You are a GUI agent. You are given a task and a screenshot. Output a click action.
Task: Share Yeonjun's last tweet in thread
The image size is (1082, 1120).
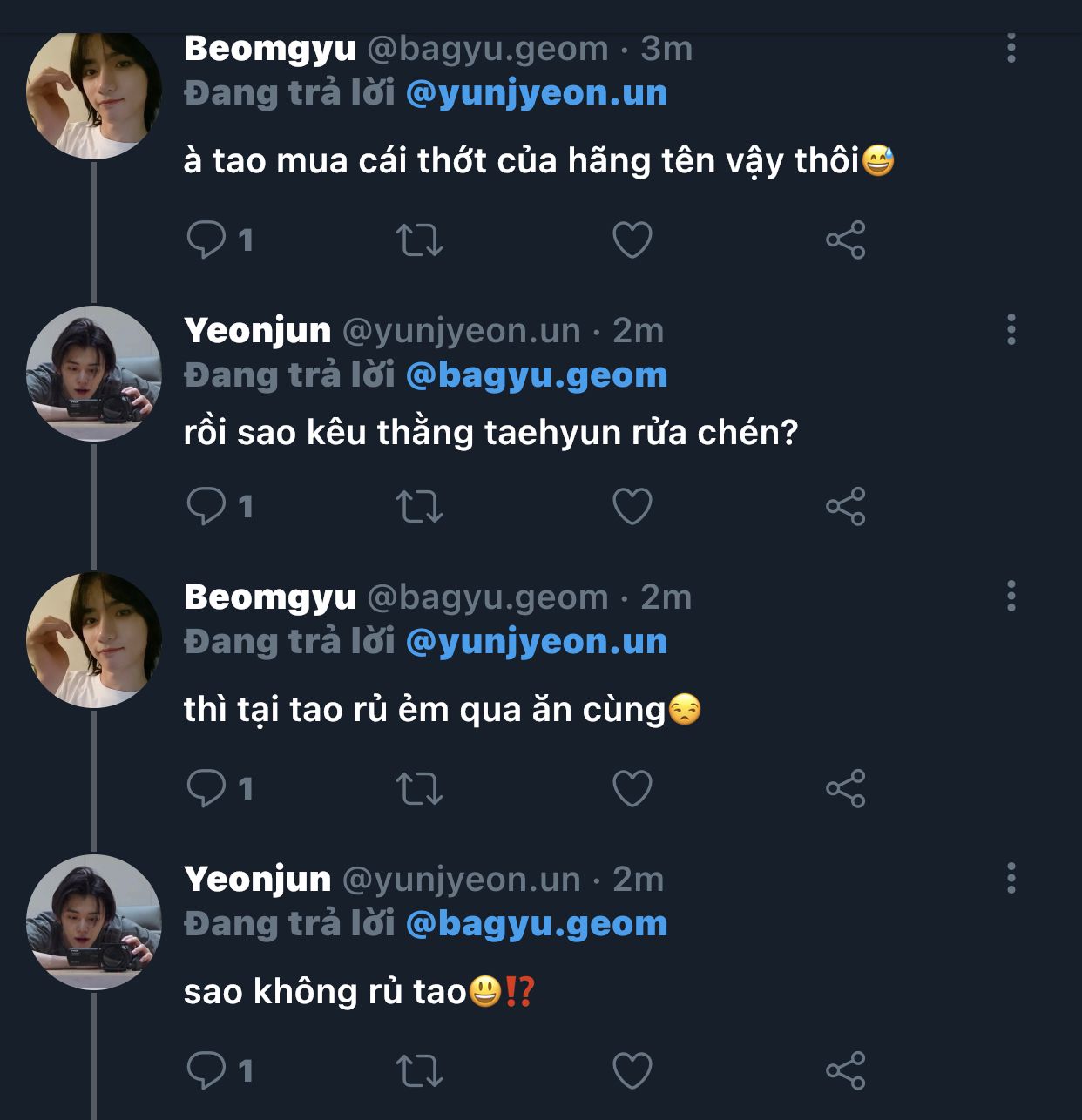[x=845, y=1070]
